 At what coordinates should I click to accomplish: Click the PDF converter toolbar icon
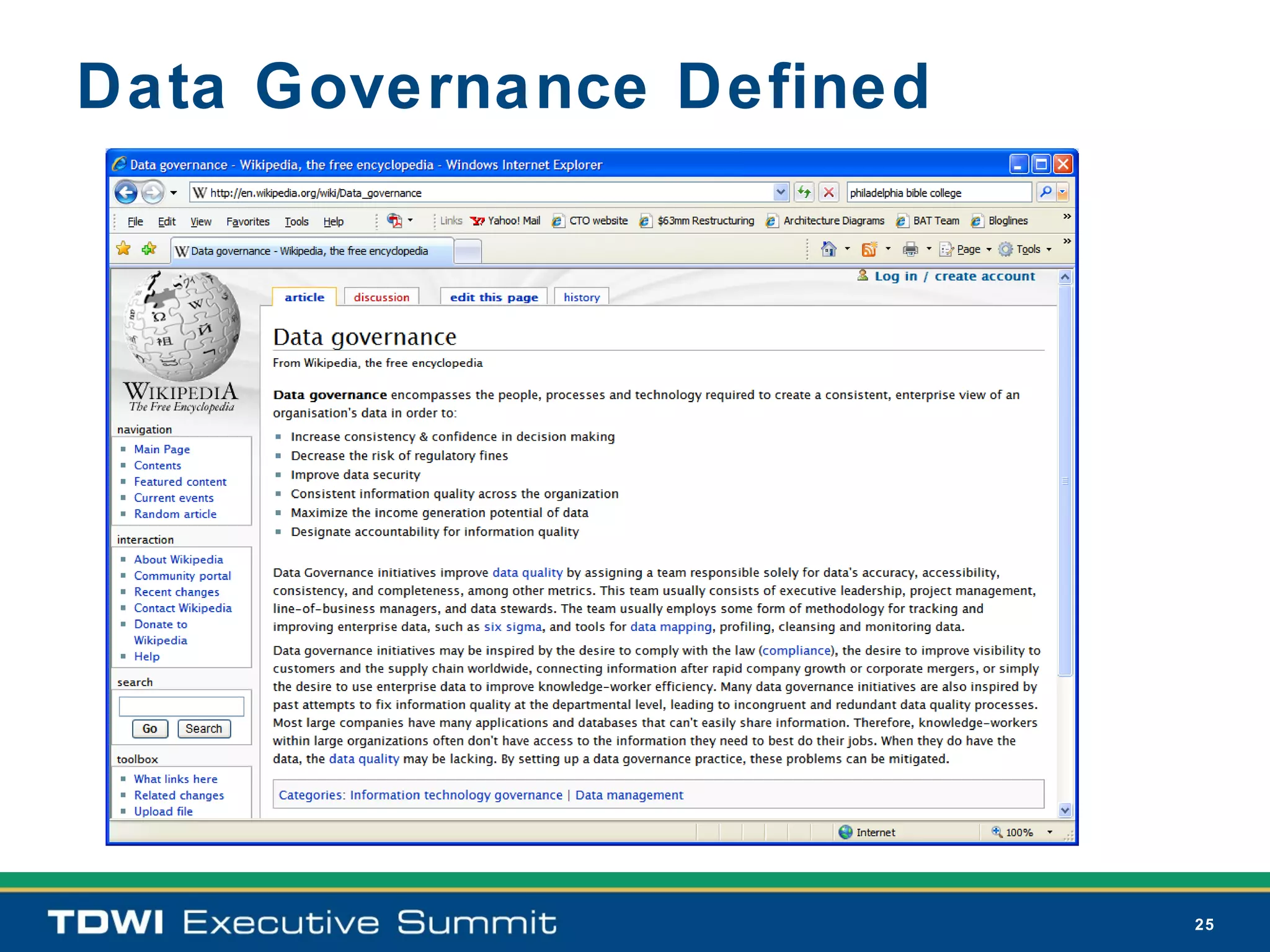(x=394, y=221)
